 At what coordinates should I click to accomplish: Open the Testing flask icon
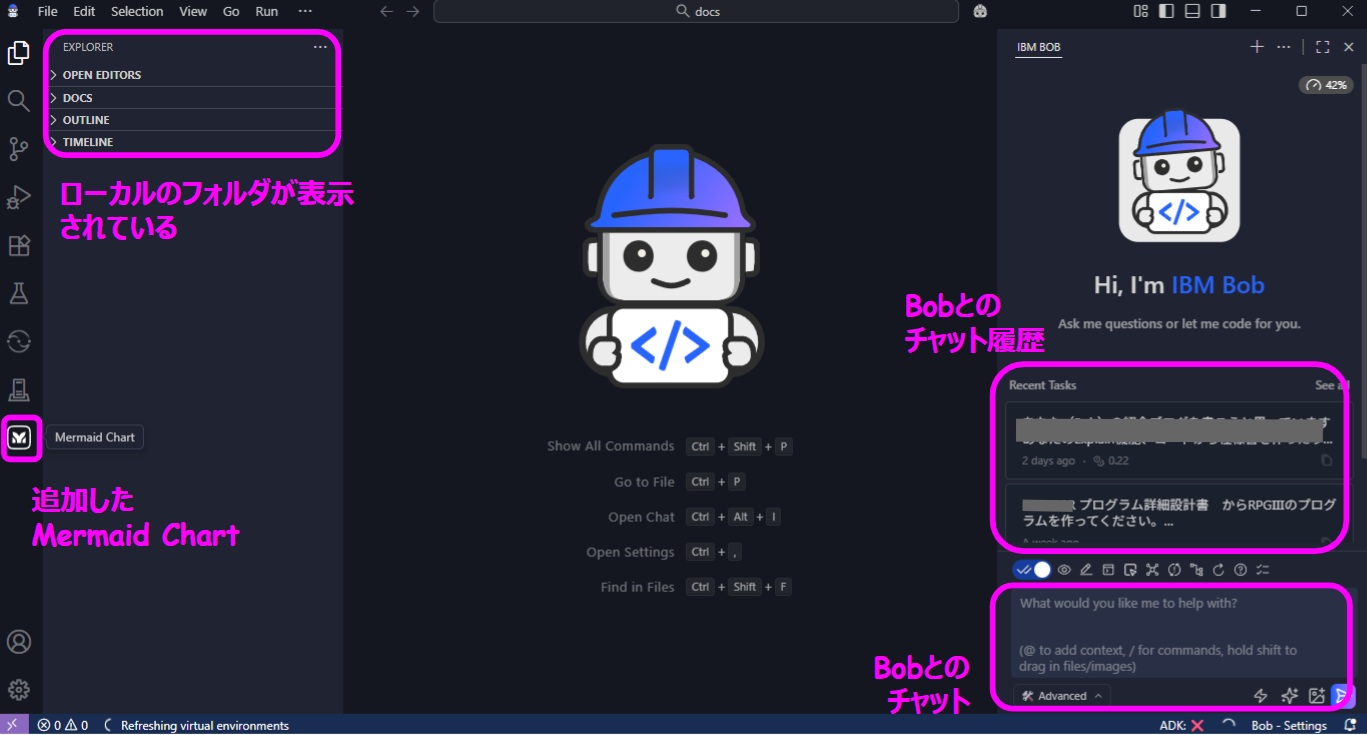tap(18, 293)
